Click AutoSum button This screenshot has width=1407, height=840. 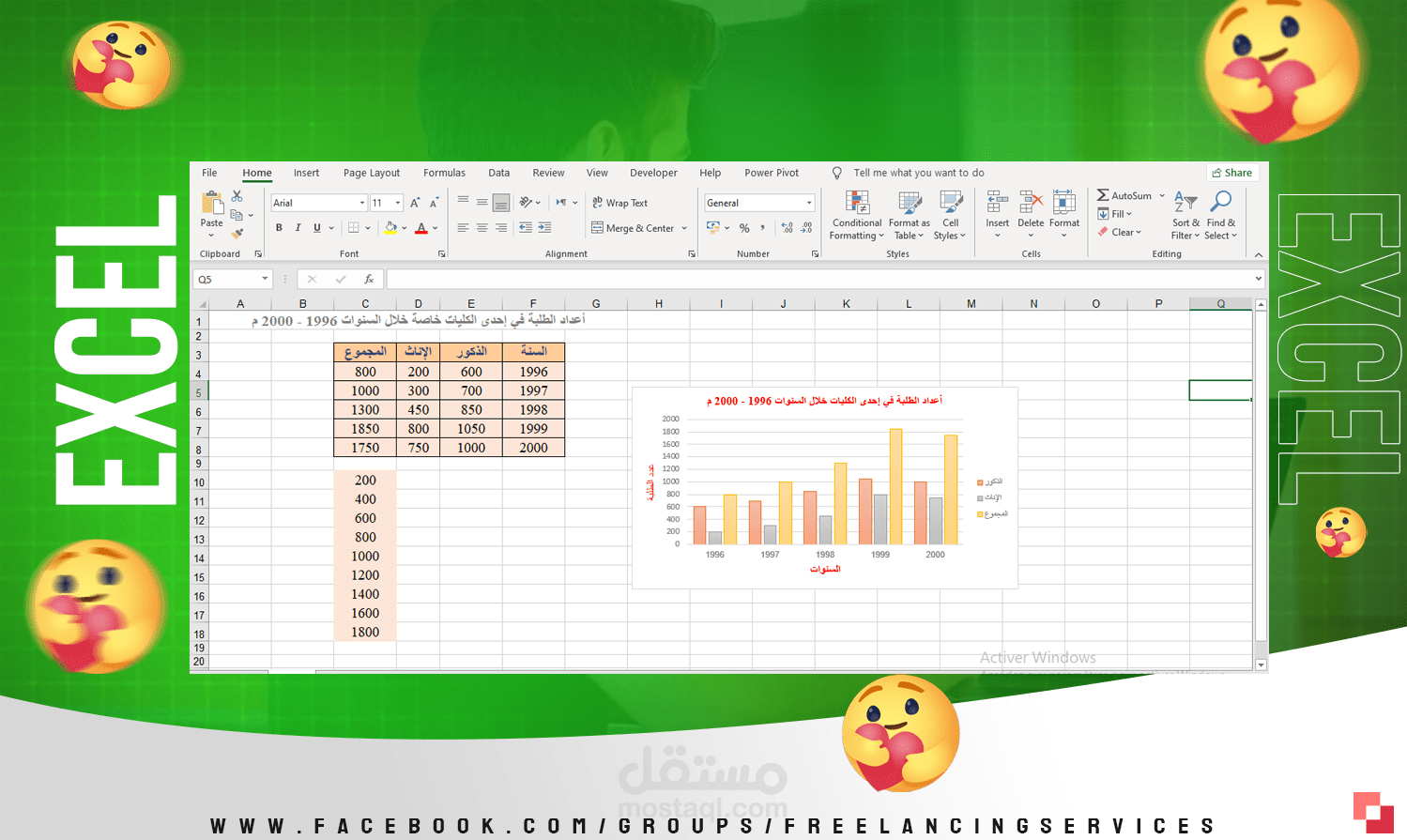click(1124, 195)
